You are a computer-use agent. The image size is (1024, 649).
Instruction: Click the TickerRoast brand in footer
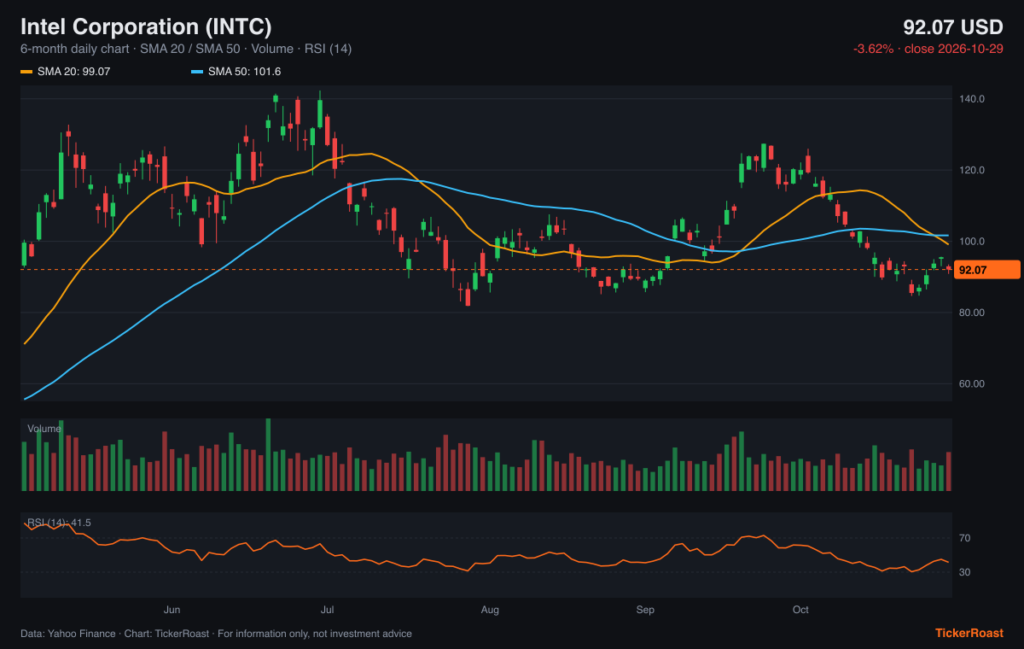pyautogui.click(x=969, y=633)
